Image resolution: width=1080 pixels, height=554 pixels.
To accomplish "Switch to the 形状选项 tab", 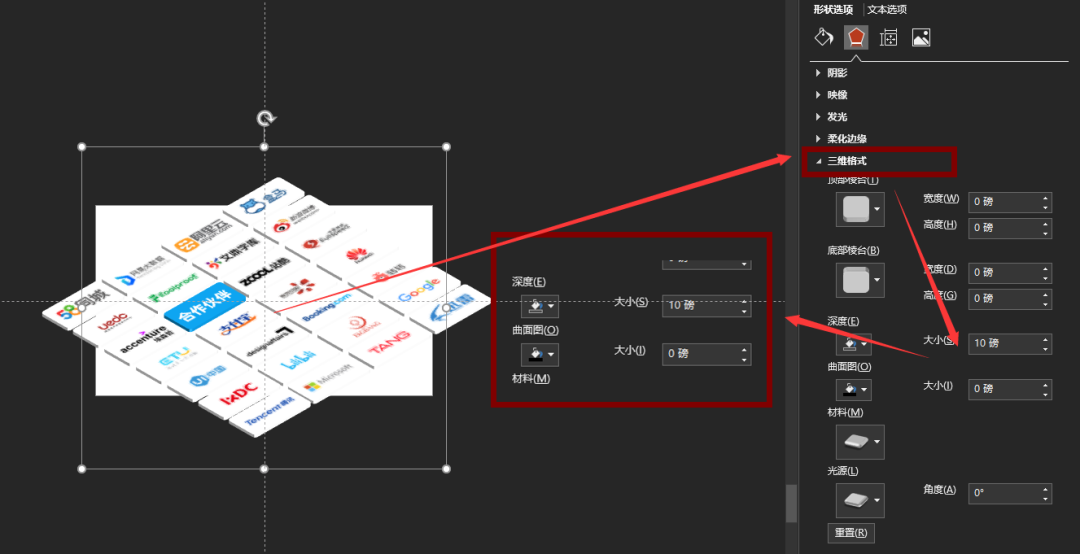I will click(833, 10).
